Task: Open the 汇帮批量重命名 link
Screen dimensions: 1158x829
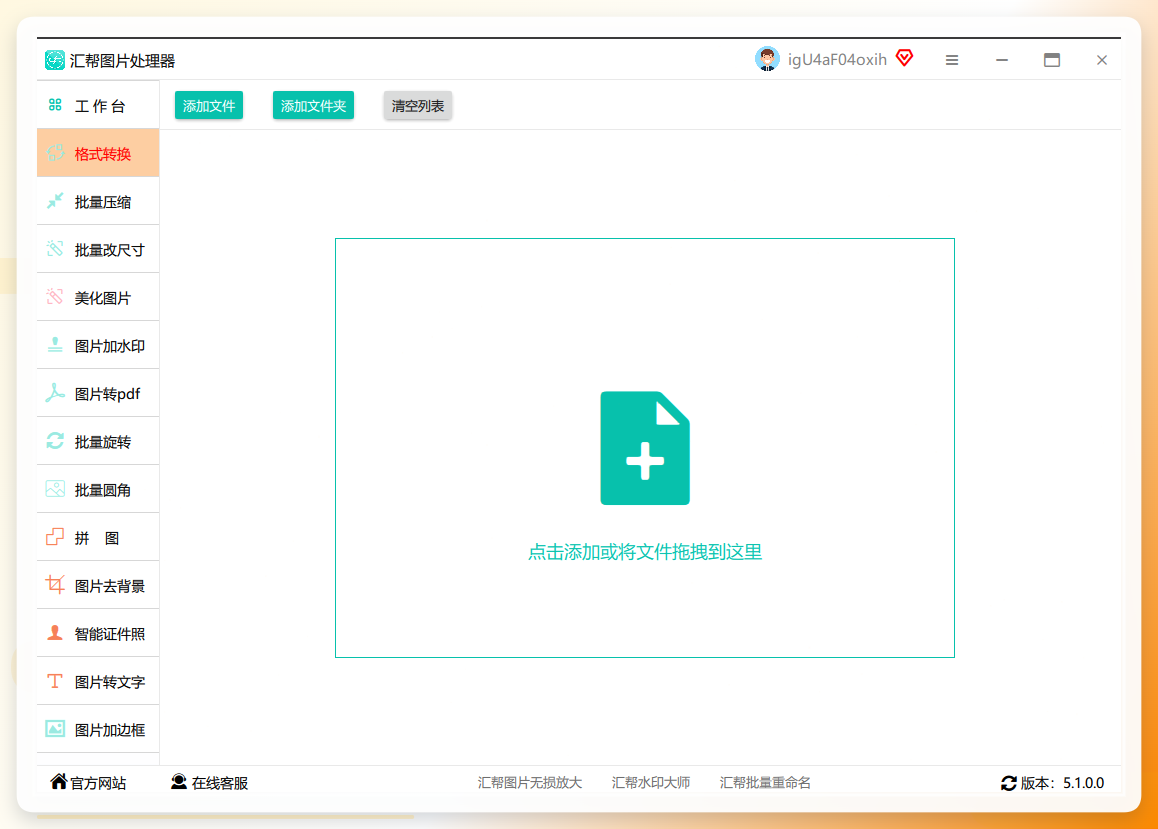Action: click(x=765, y=782)
